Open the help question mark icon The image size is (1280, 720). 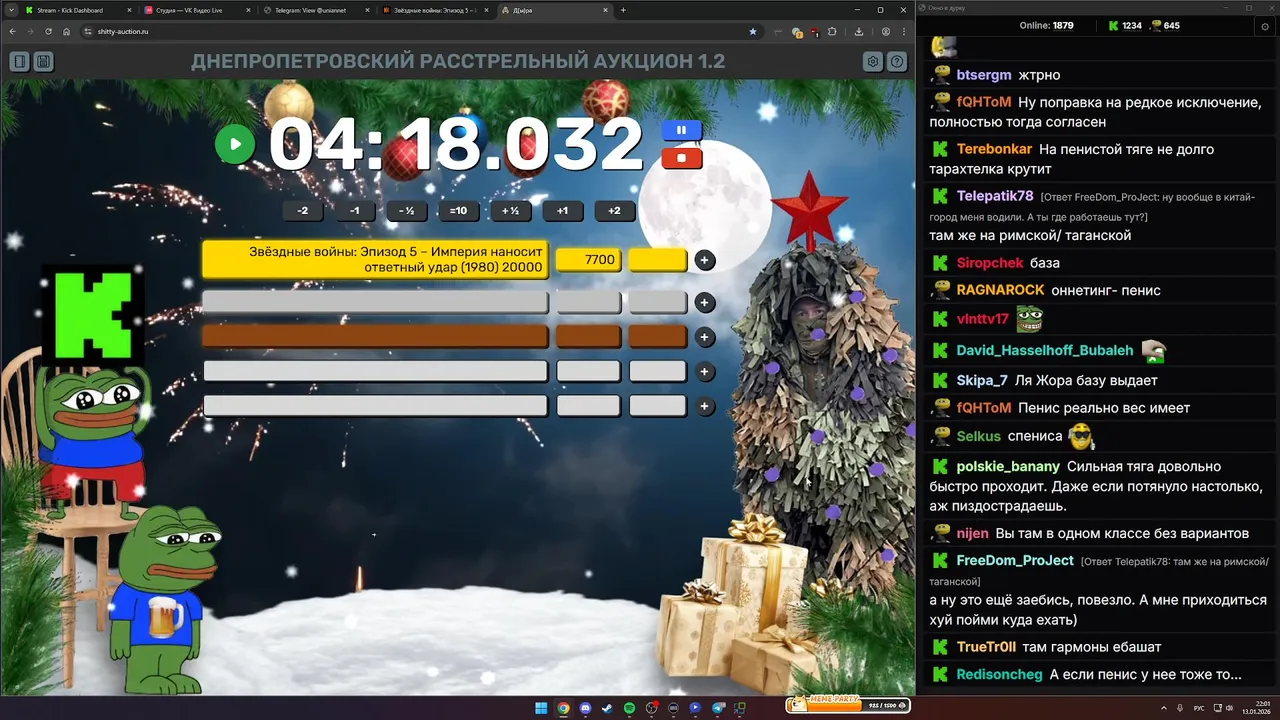897,62
